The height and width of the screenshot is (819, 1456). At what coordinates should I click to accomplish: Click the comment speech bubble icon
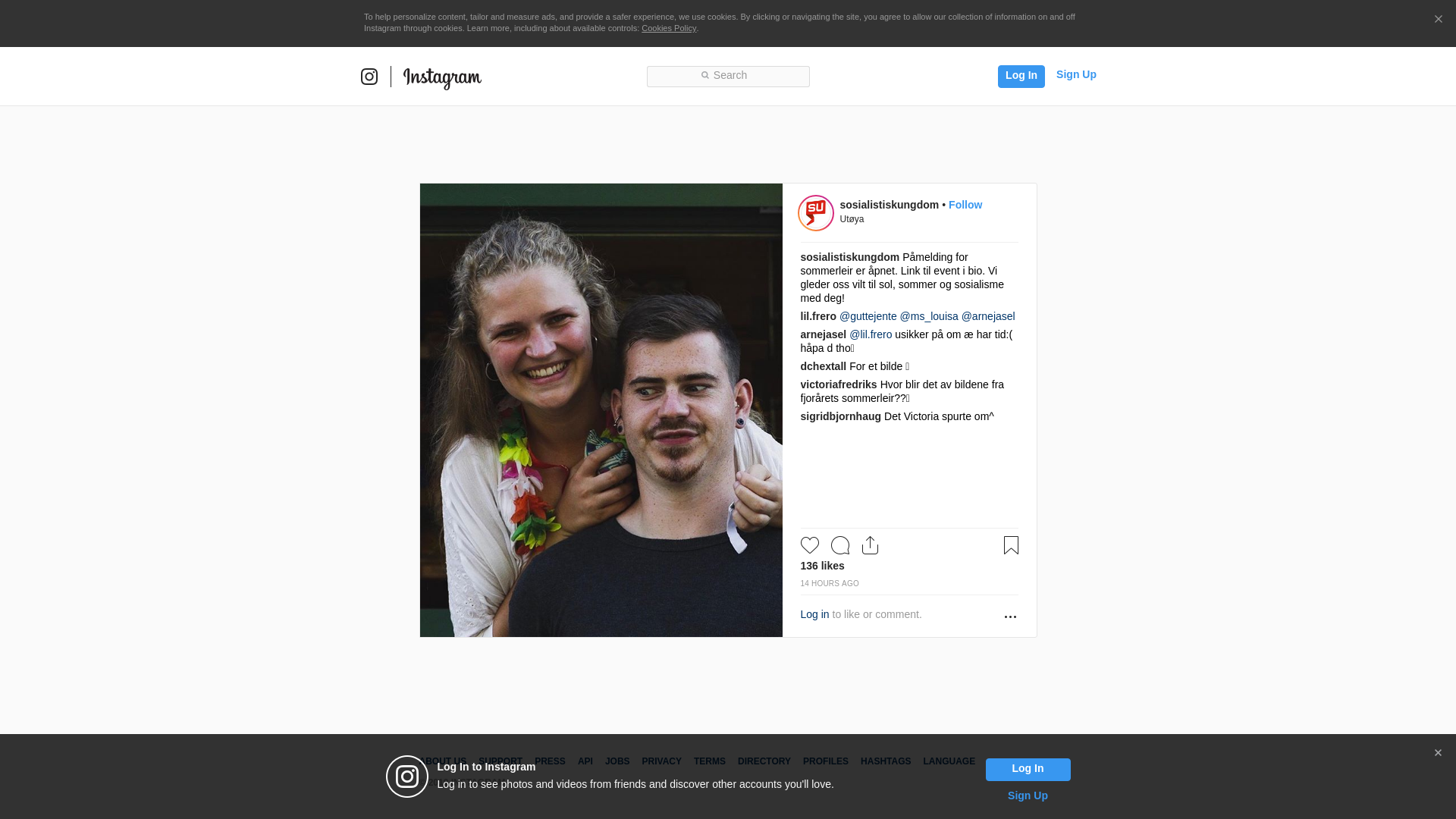pos(840,545)
